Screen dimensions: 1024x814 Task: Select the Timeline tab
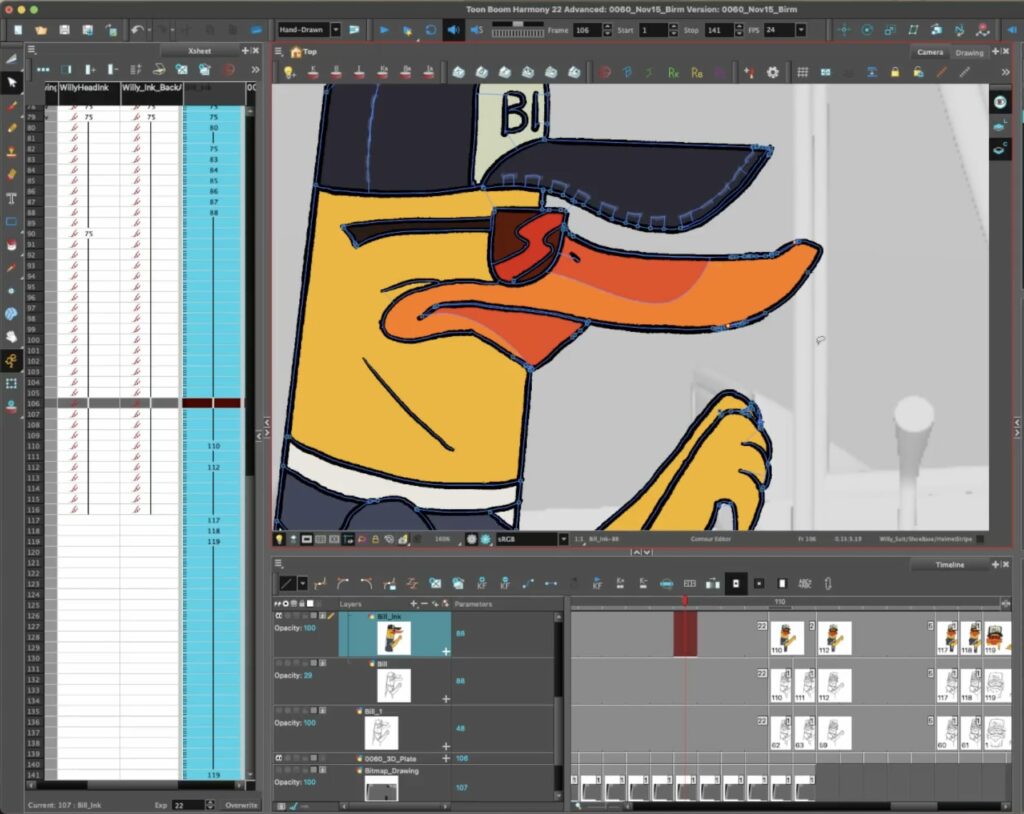point(950,564)
